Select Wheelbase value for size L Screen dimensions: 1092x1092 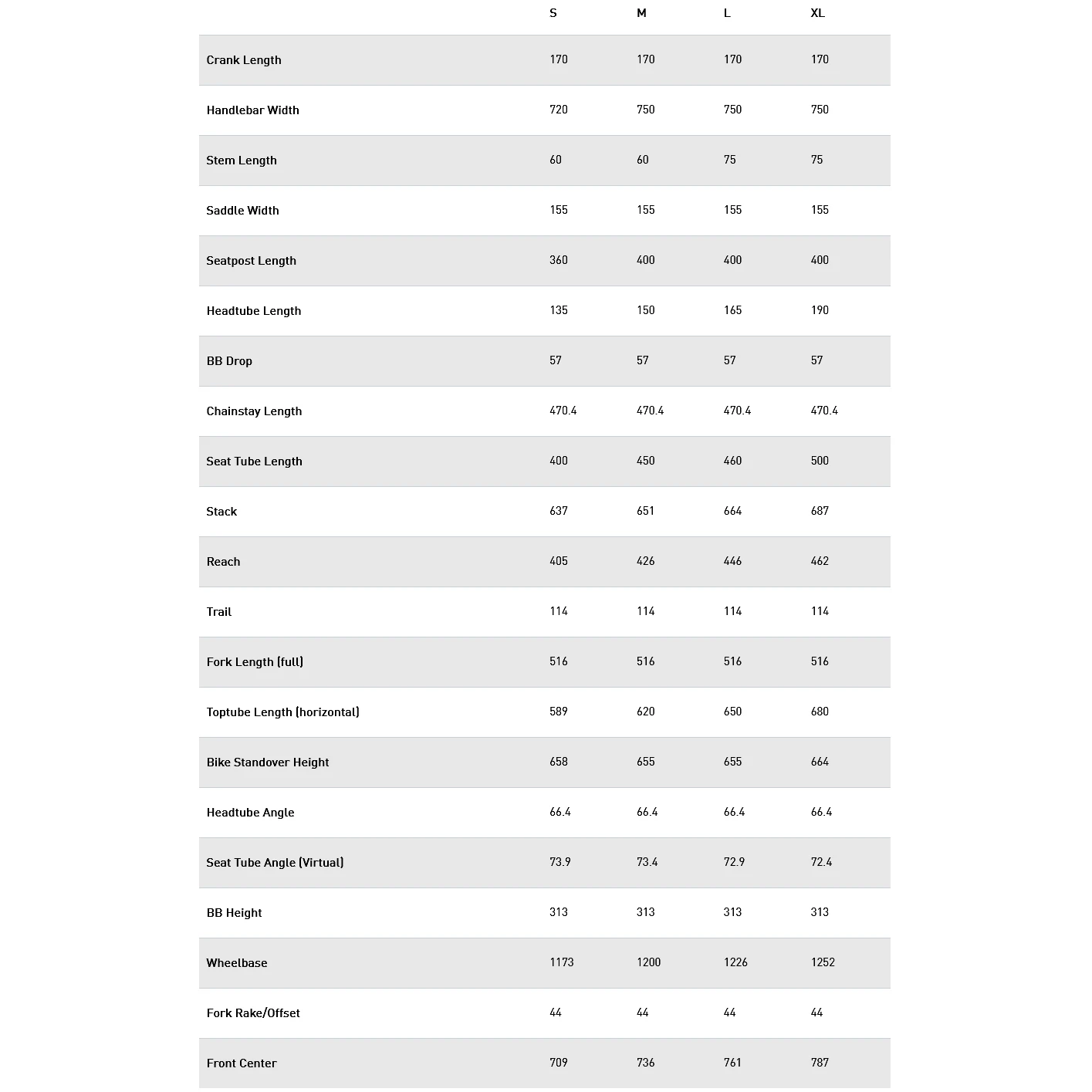click(735, 962)
